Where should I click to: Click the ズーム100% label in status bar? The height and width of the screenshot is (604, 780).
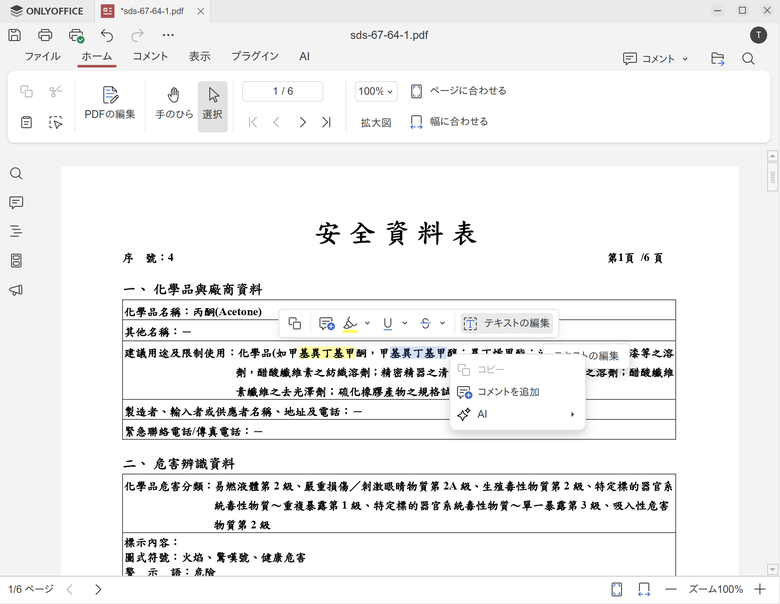(715, 590)
